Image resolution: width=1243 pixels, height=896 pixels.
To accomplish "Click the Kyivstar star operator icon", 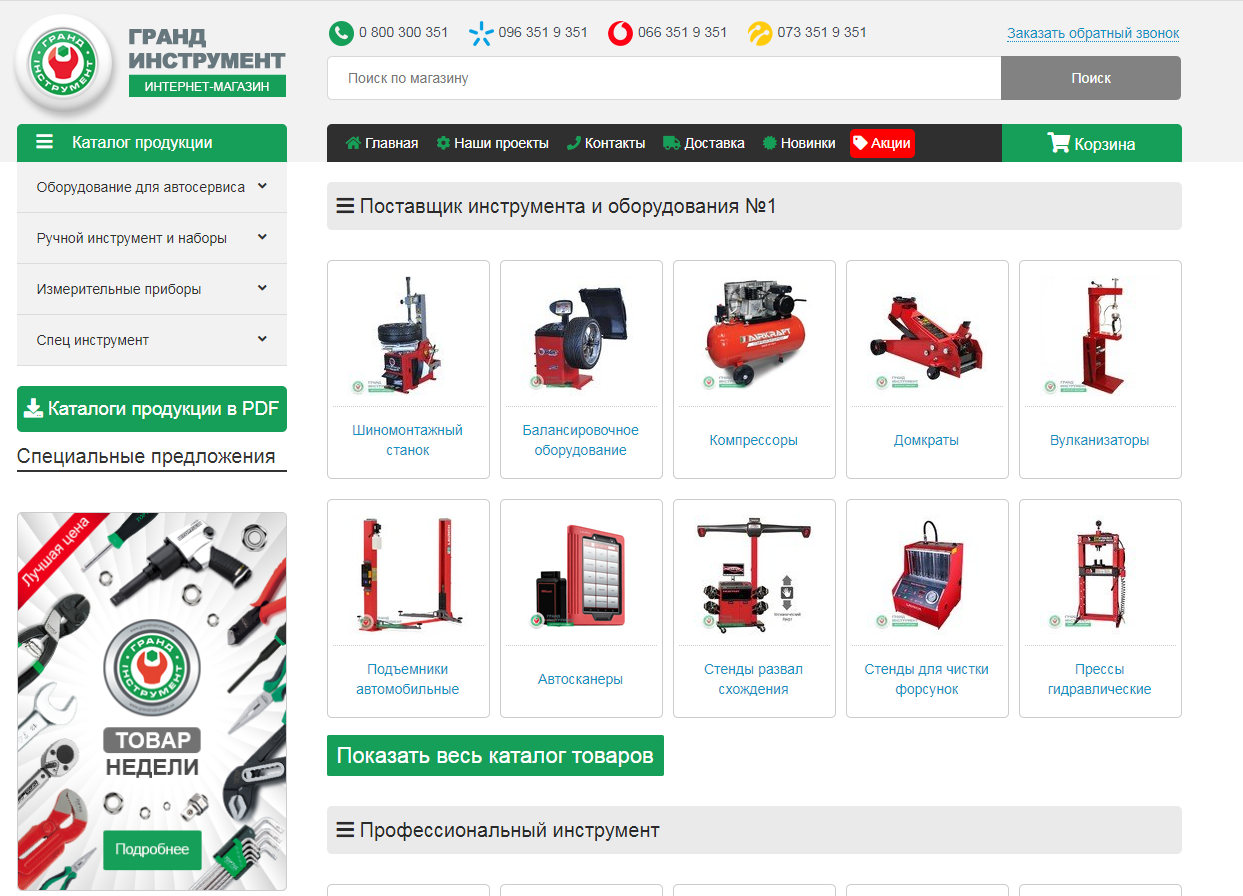I will 481,33.
